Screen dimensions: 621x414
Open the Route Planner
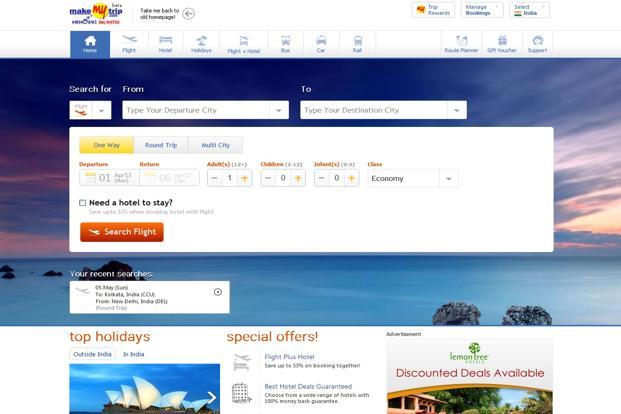(x=461, y=44)
